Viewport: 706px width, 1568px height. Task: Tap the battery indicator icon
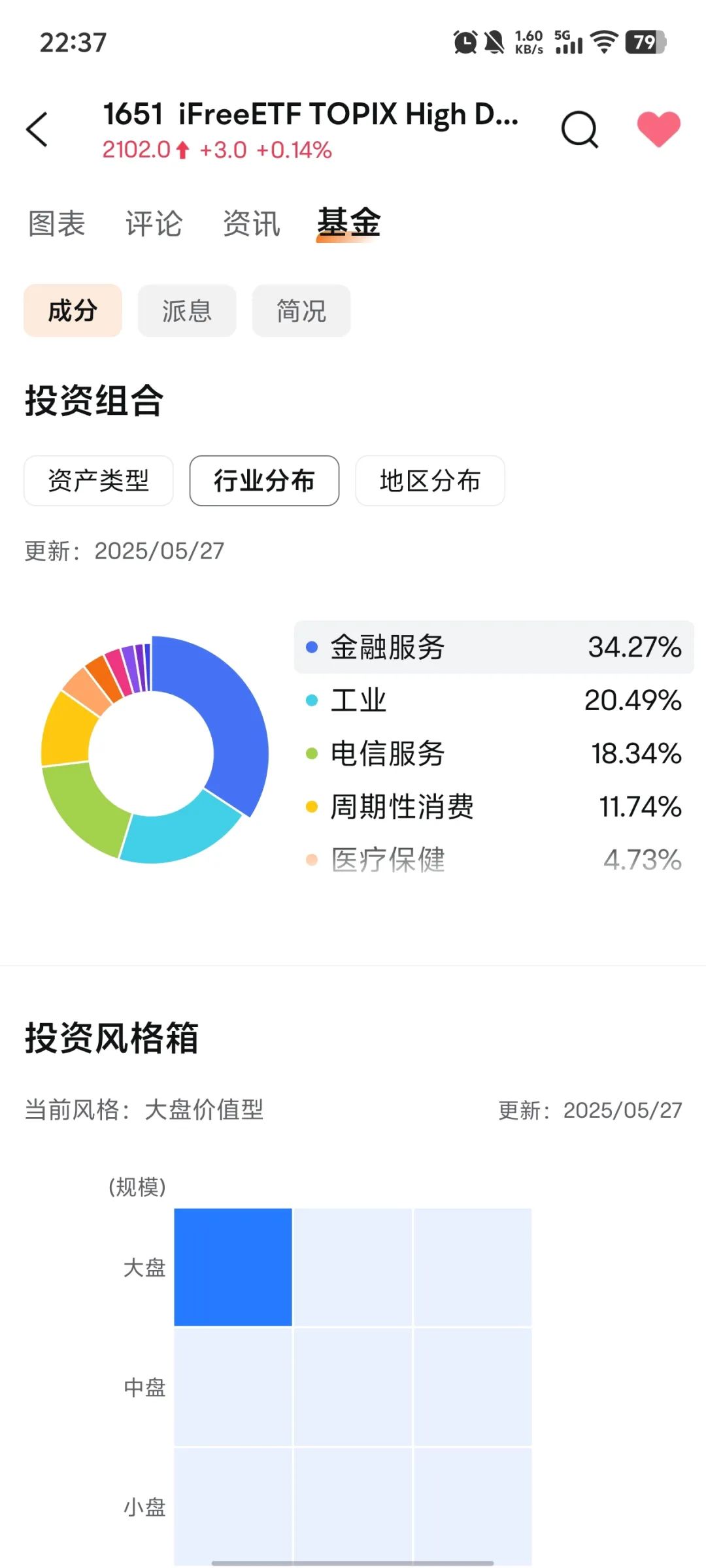645,42
